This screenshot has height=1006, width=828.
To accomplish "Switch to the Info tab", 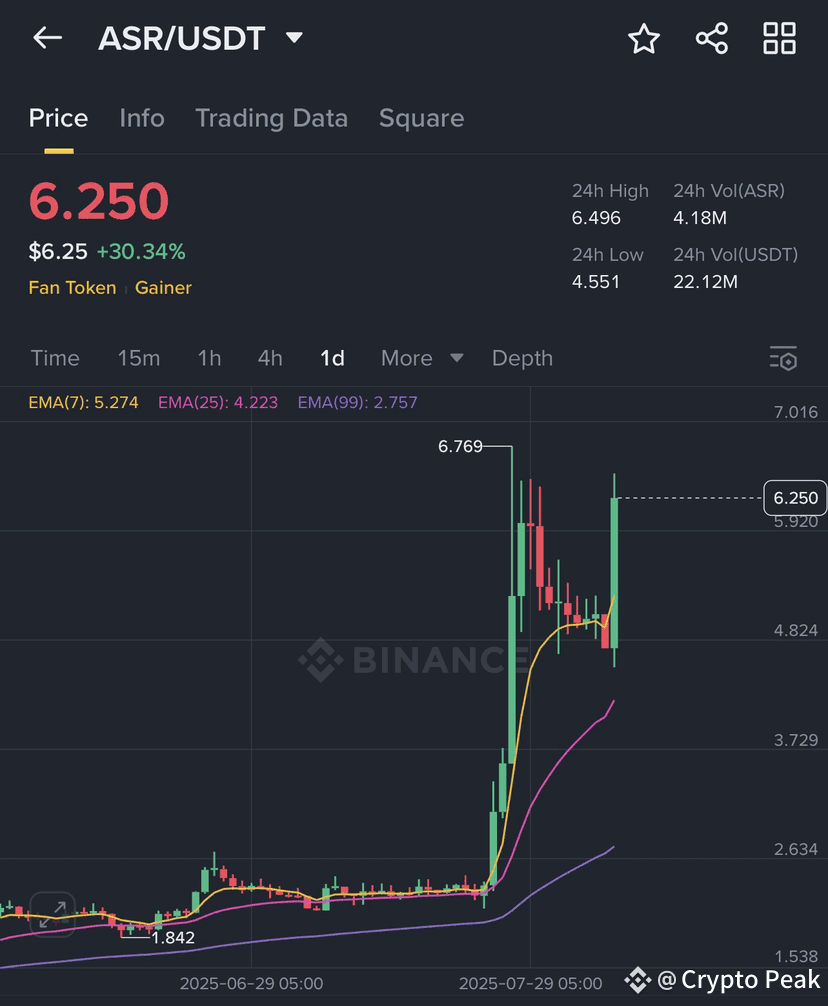I will [x=142, y=118].
